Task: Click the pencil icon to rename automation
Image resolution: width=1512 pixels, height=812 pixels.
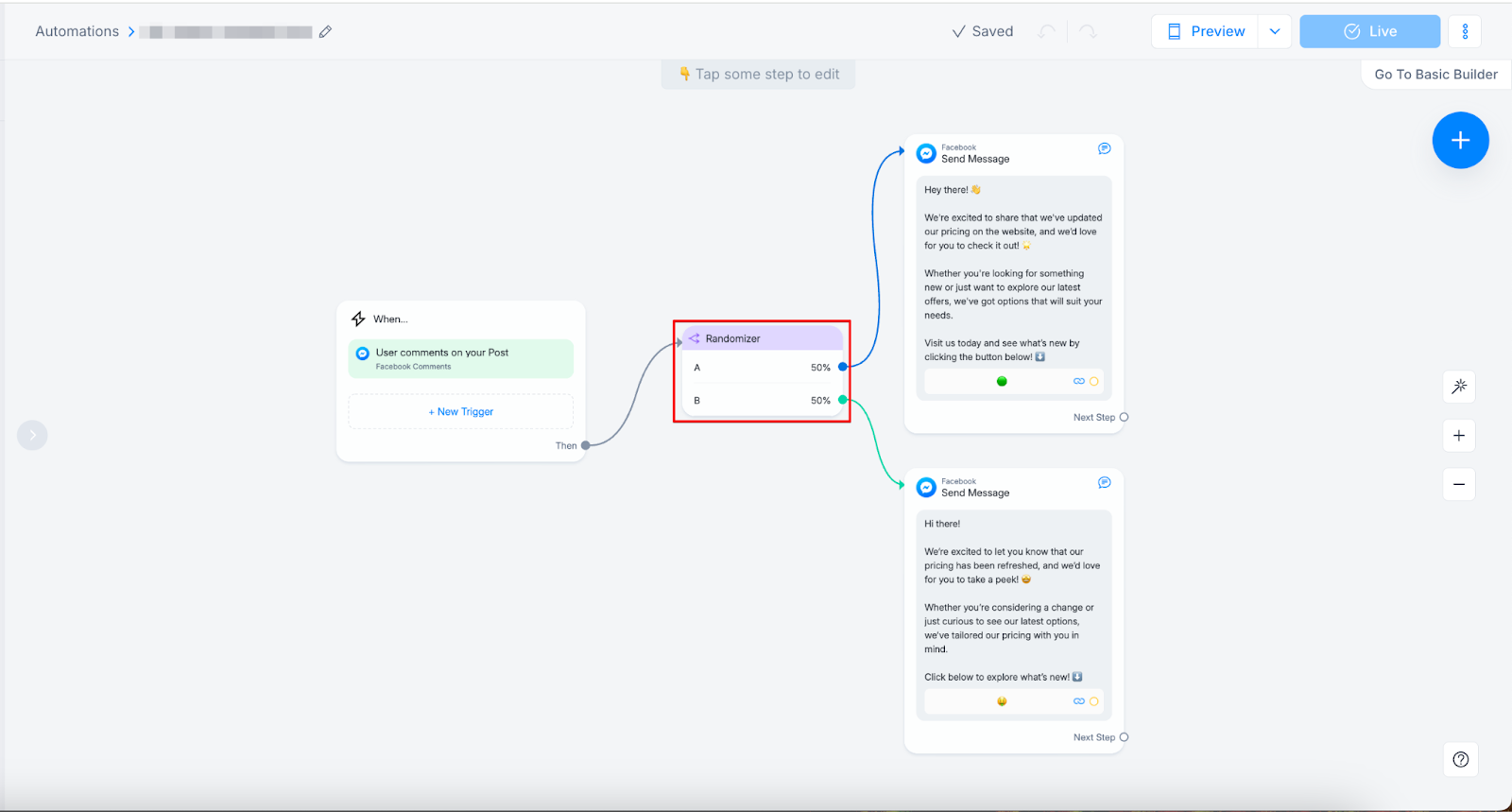Action: (x=325, y=32)
